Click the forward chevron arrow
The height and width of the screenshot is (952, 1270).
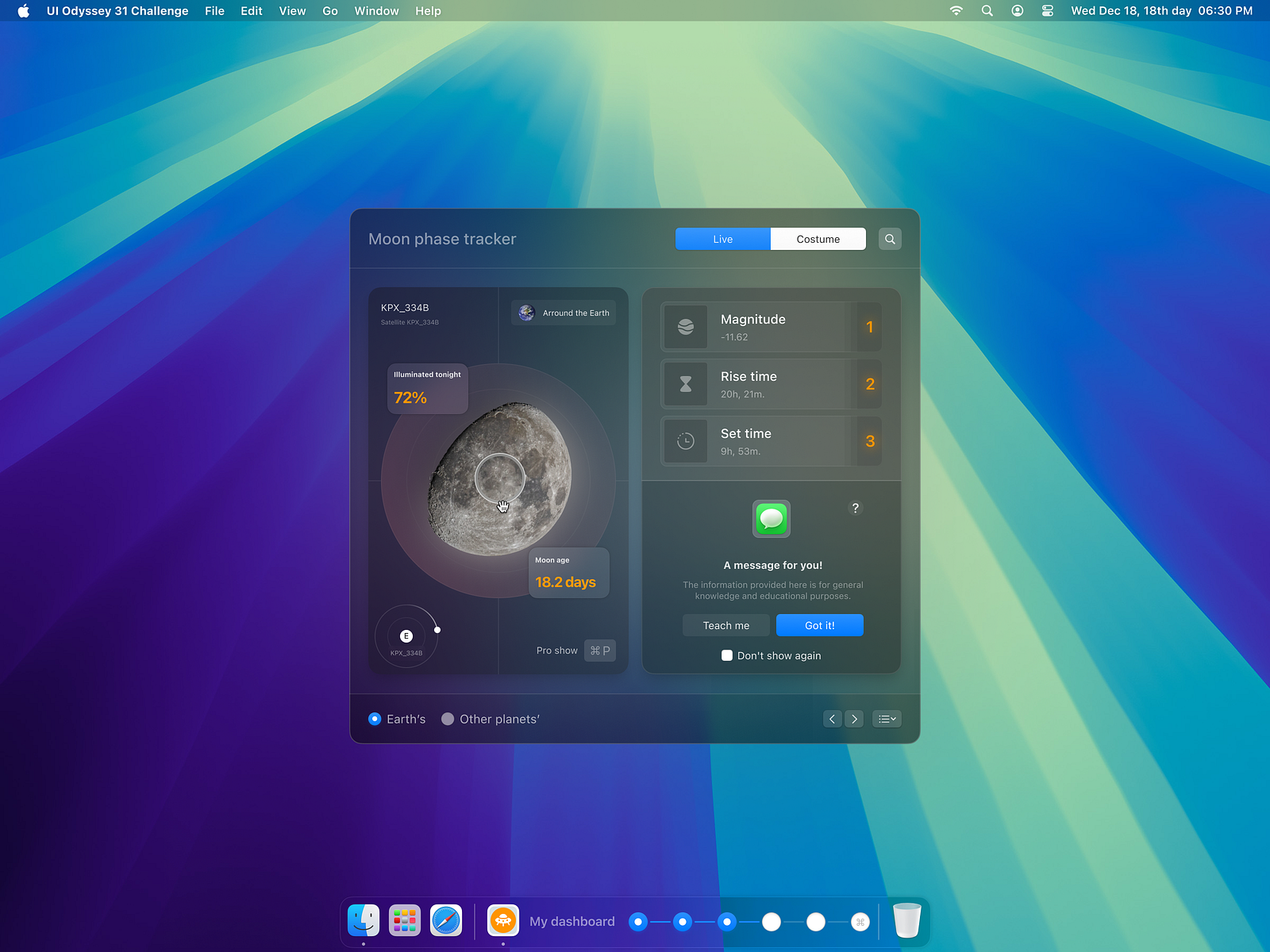tap(854, 719)
